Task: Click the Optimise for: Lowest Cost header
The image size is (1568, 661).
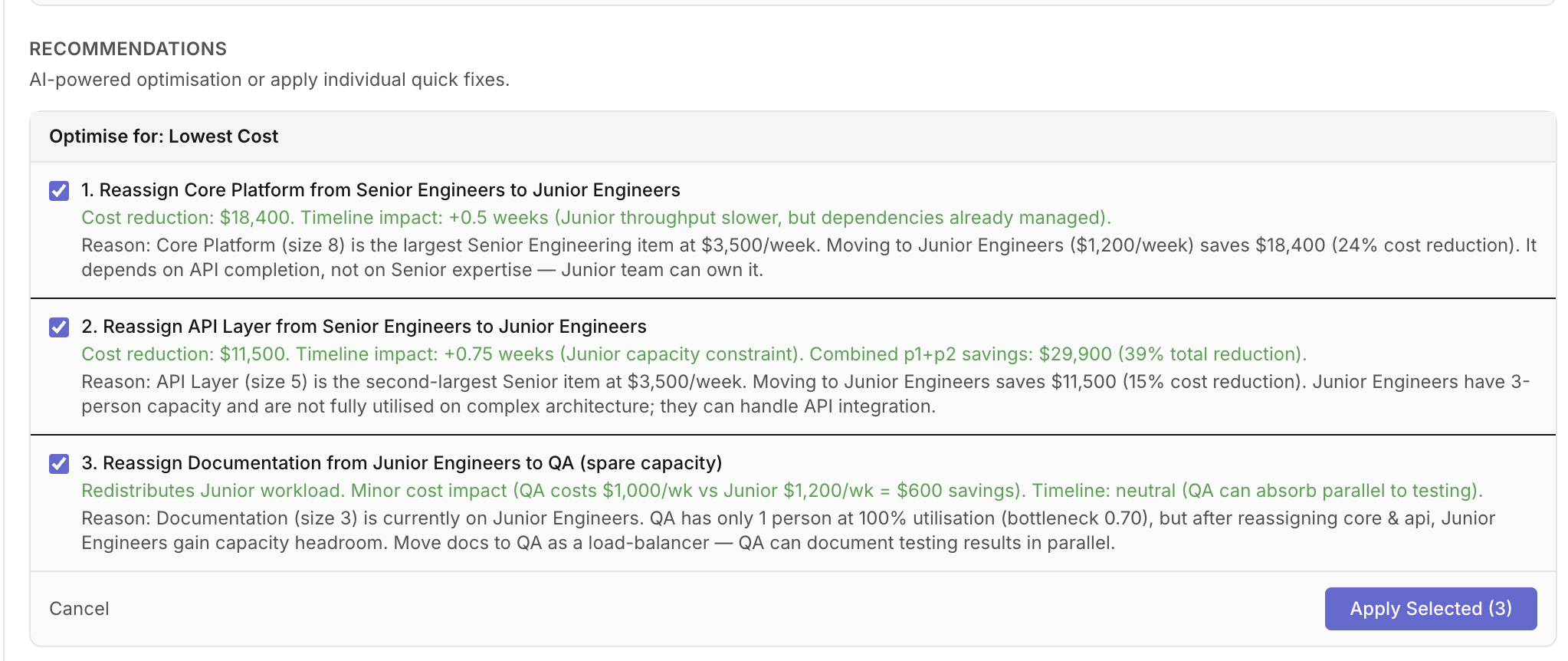Action: pos(163,136)
